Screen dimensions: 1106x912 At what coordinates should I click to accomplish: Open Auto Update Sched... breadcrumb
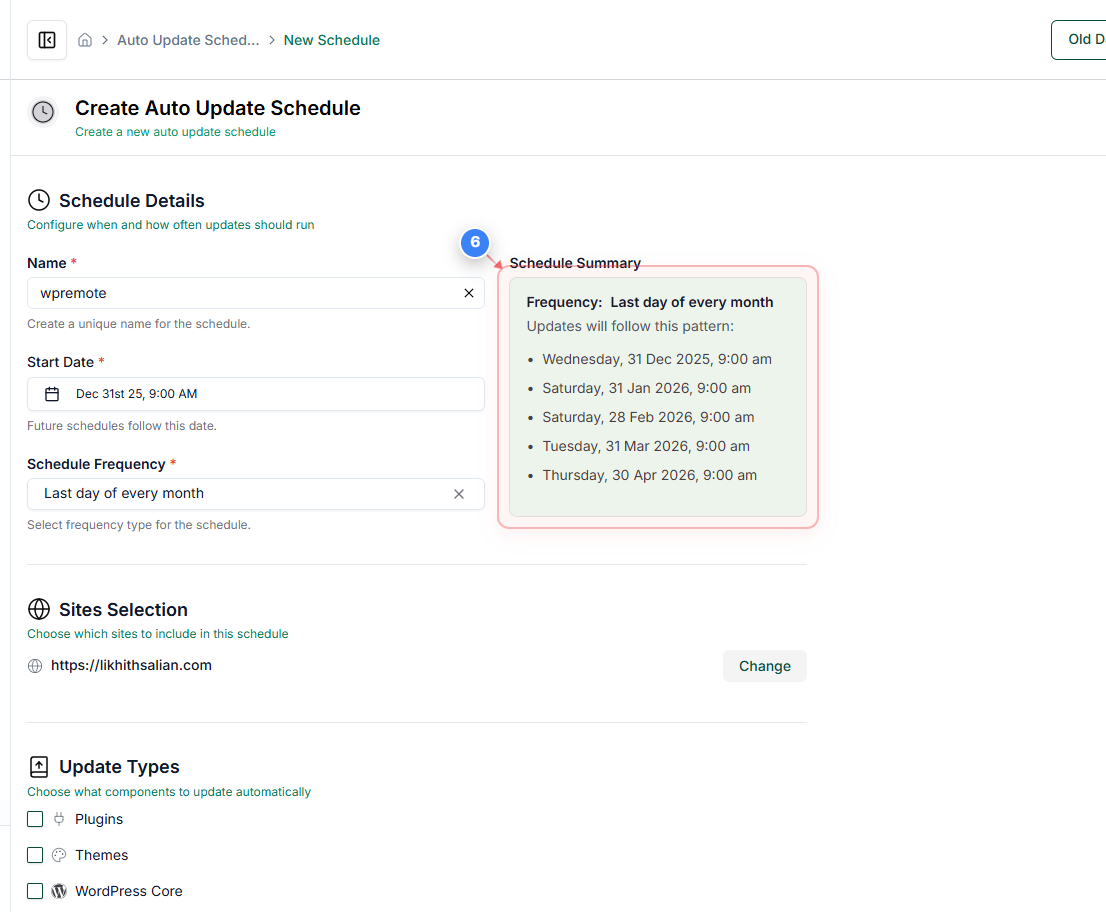(188, 40)
